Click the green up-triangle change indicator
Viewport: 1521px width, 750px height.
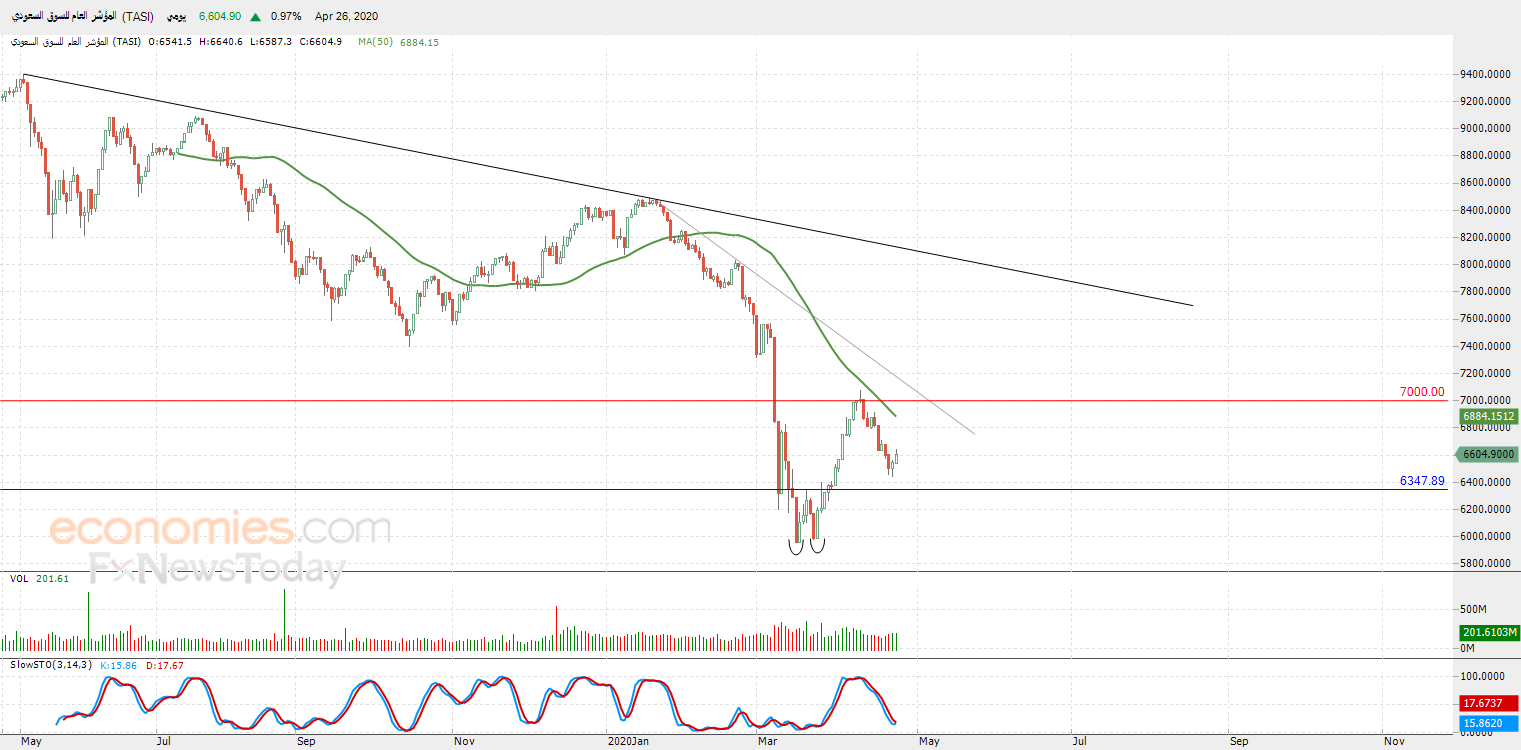(x=256, y=17)
